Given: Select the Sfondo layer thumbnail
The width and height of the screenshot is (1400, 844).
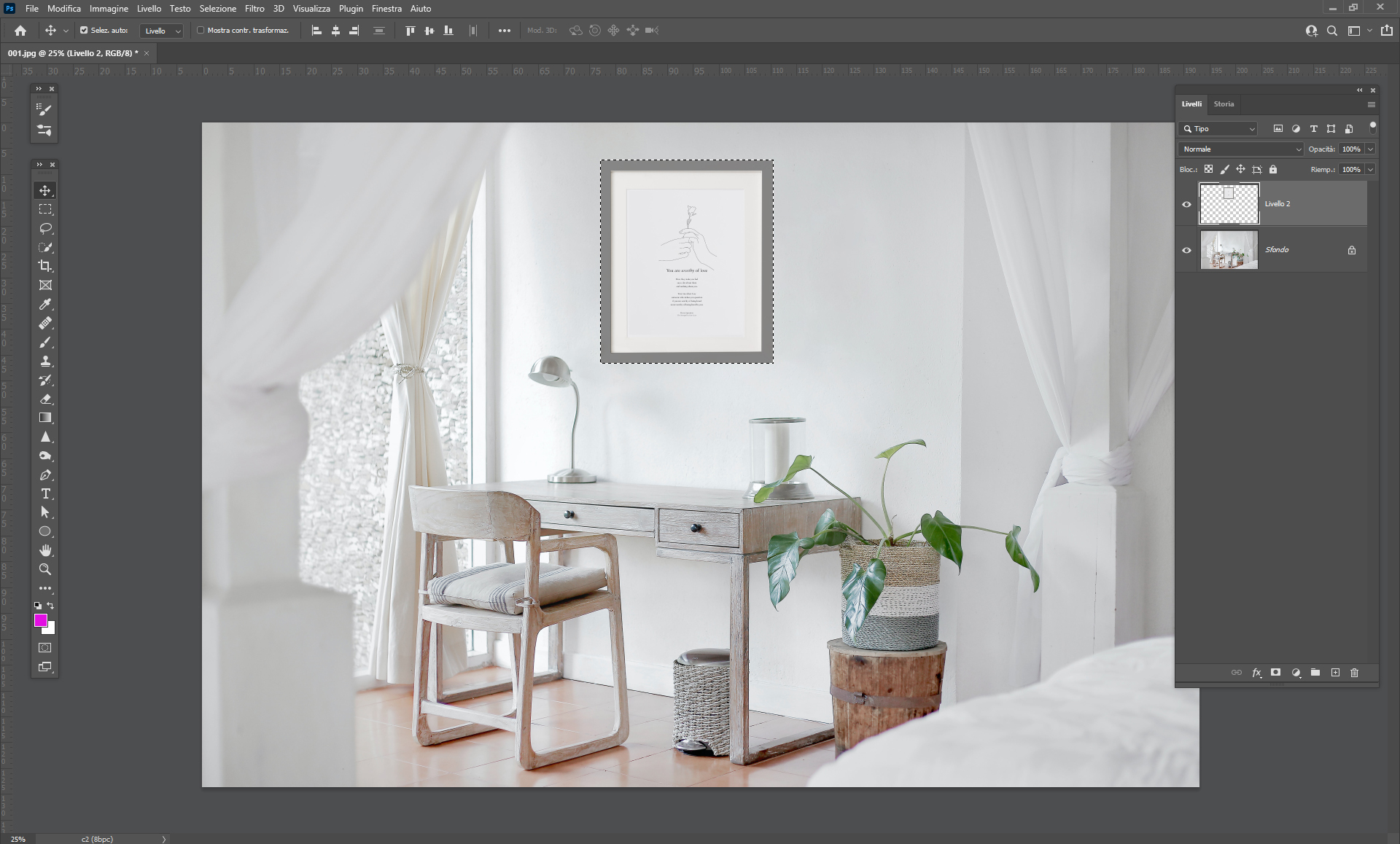Looking at the screenshot, I should point(1229,250).
